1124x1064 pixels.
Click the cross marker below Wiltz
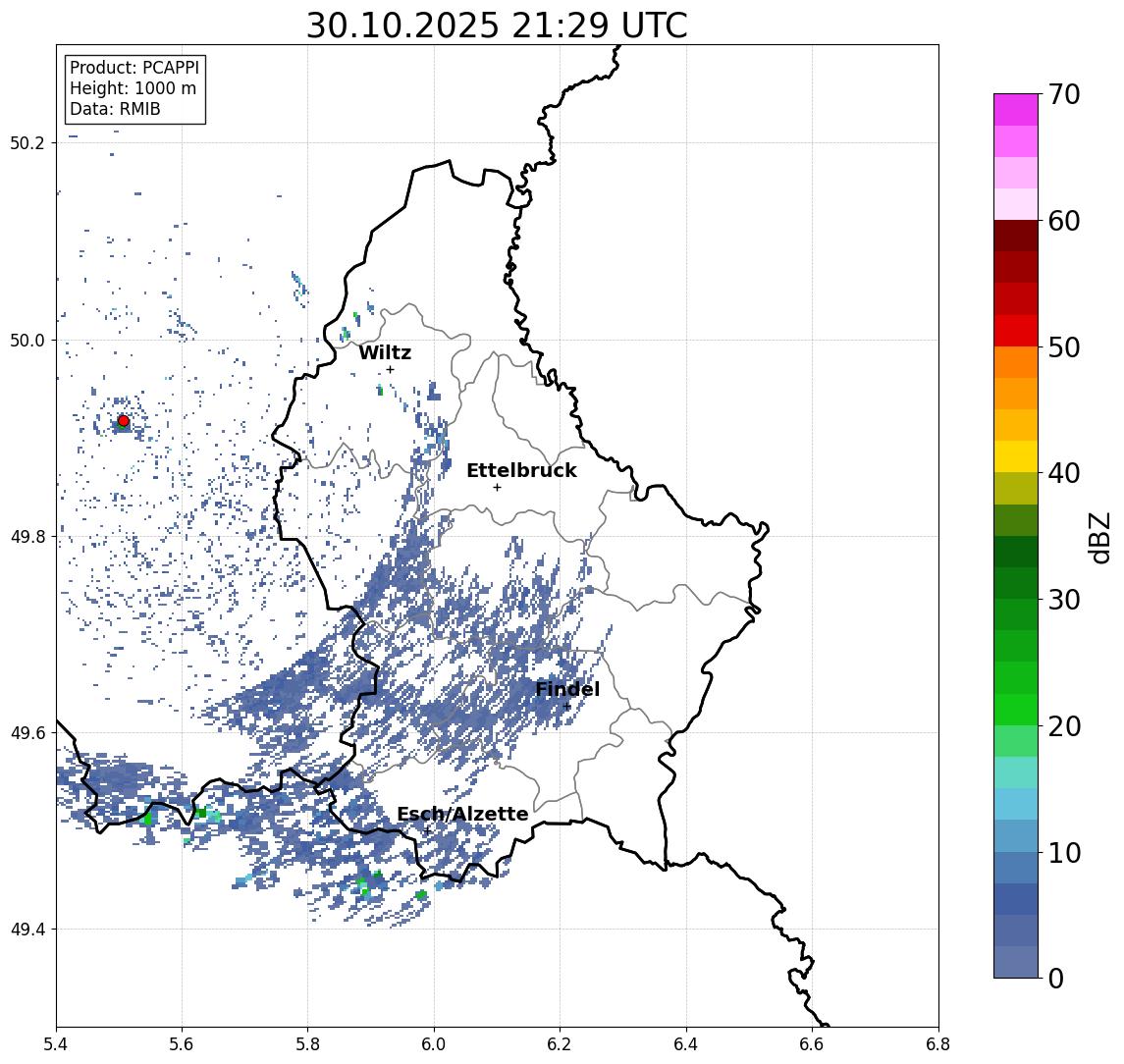[390, 369]
